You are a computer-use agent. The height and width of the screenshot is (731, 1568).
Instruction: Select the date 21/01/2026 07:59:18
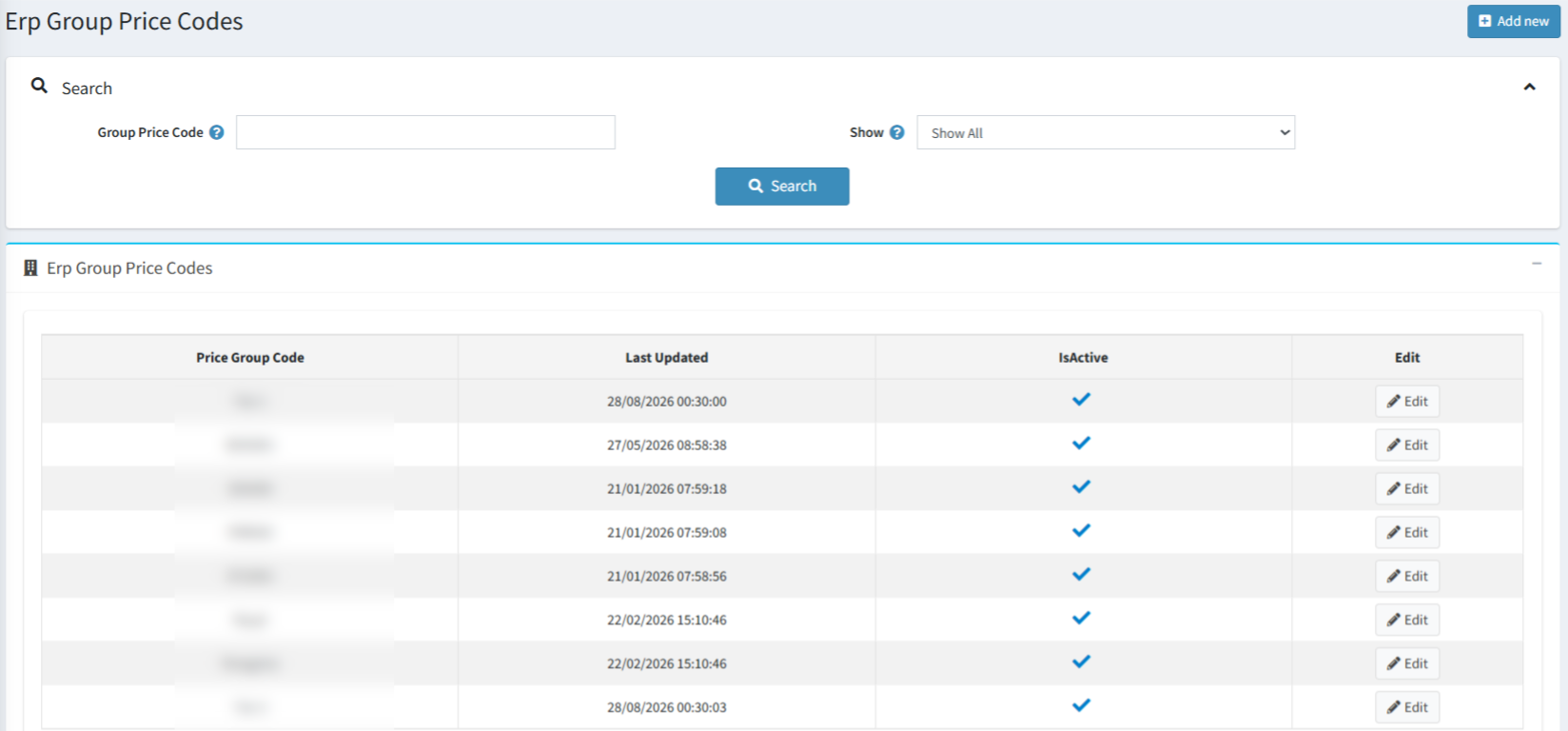point(667,489)
